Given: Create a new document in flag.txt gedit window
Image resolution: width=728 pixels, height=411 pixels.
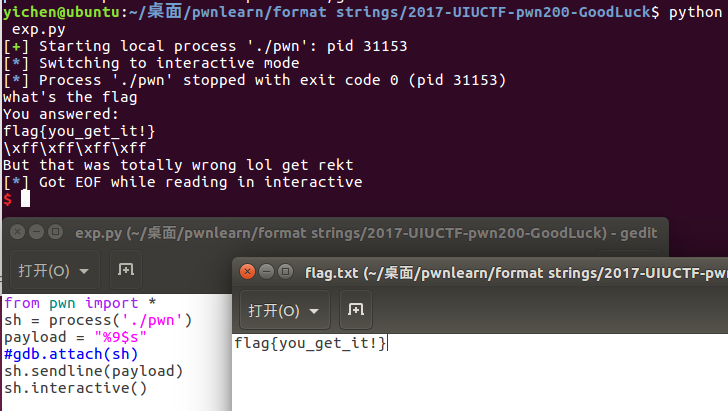Looking at the screenshot, I should (x=356, y=310).
